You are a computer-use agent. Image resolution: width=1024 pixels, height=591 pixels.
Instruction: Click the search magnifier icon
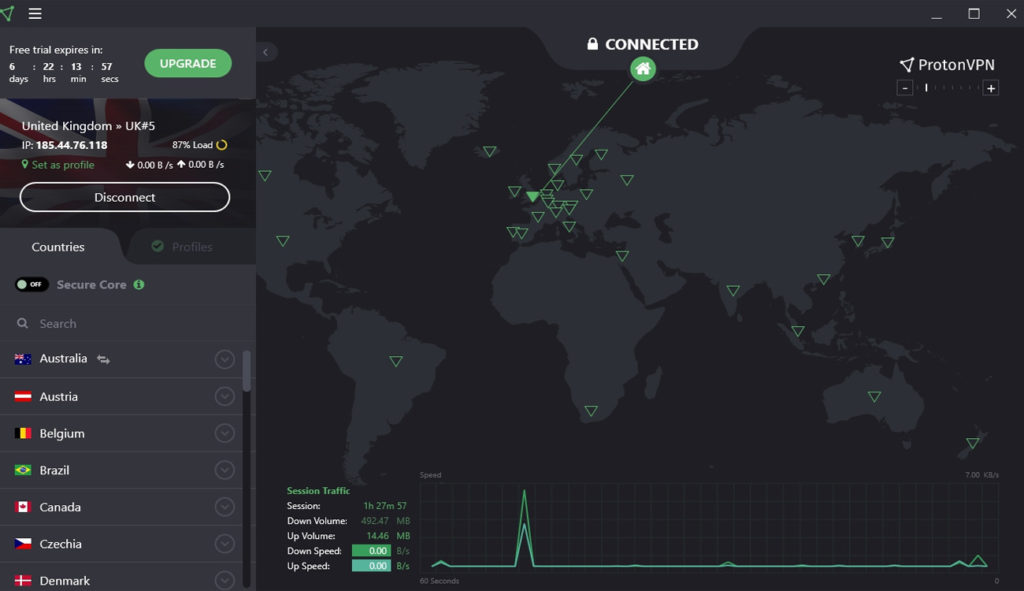pos(23,323)
